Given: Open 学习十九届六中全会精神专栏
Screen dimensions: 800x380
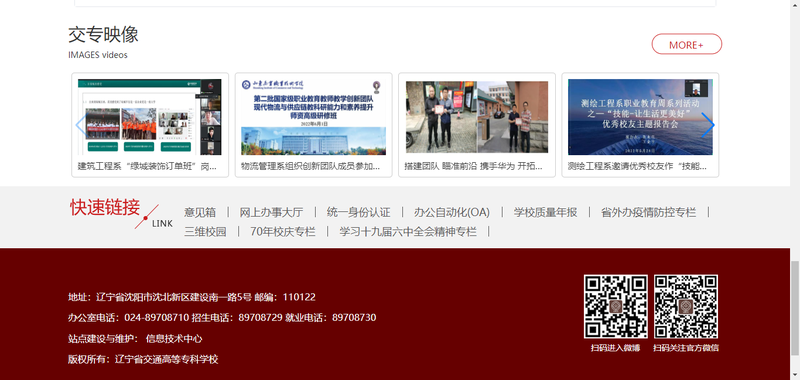Looking at the screenshot, I should point(408,232).
